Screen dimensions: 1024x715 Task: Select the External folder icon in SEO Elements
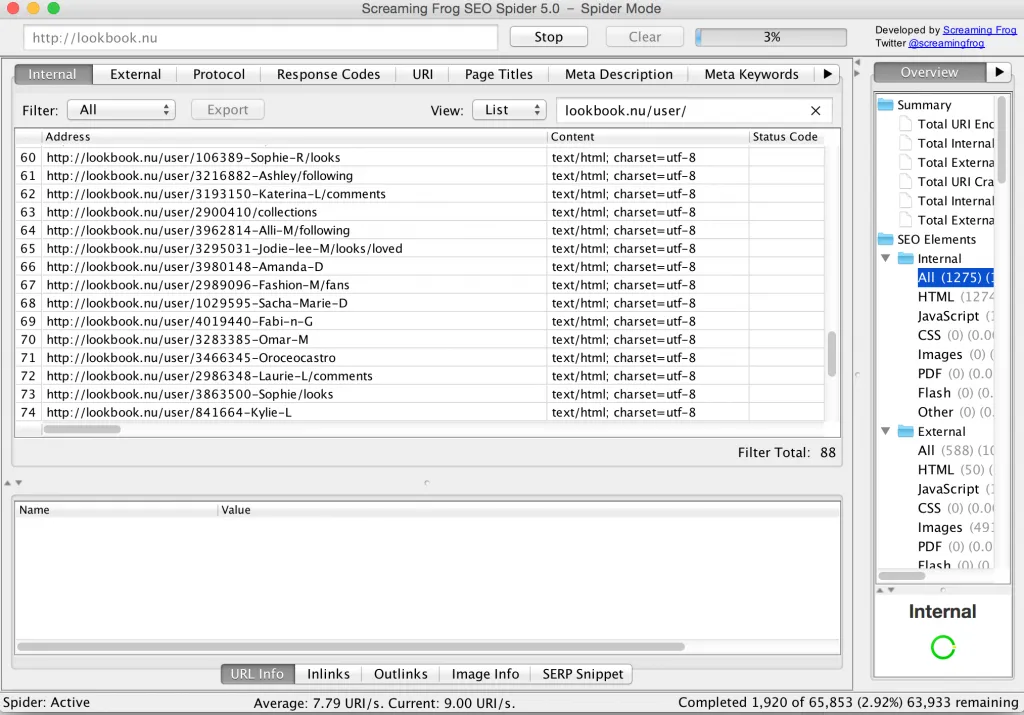(905, 431)
